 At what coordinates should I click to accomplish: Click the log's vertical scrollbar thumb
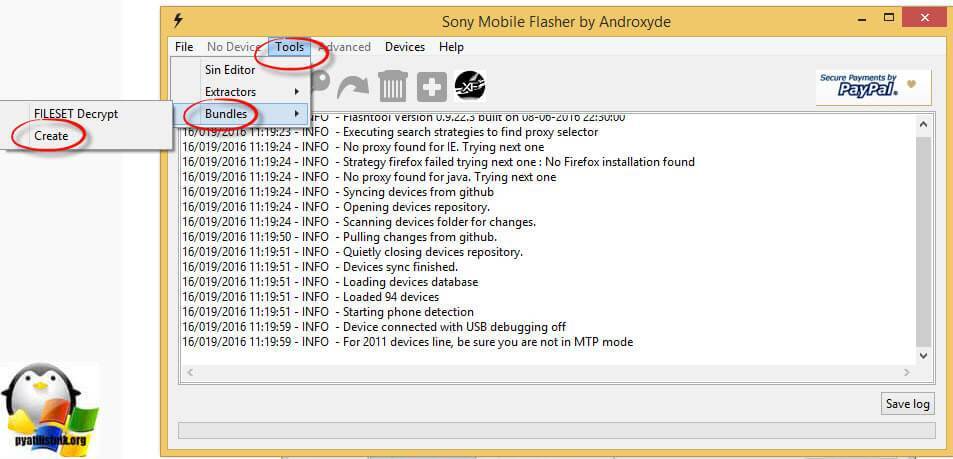point(923,240)
